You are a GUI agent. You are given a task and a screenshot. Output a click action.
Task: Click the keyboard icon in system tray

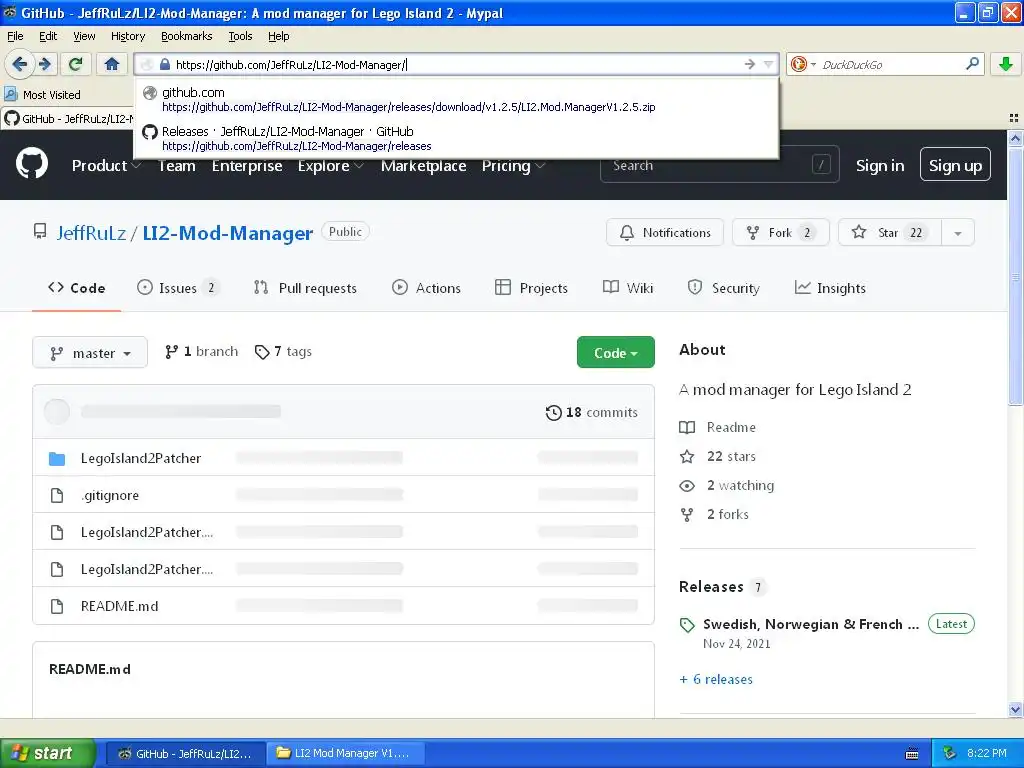point(912,754)
